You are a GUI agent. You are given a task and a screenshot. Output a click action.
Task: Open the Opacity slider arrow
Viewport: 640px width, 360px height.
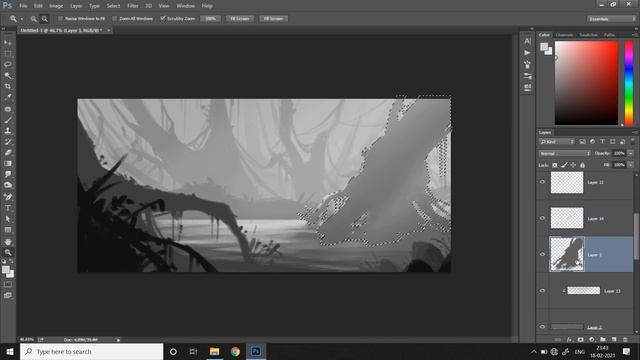[631, 153]
